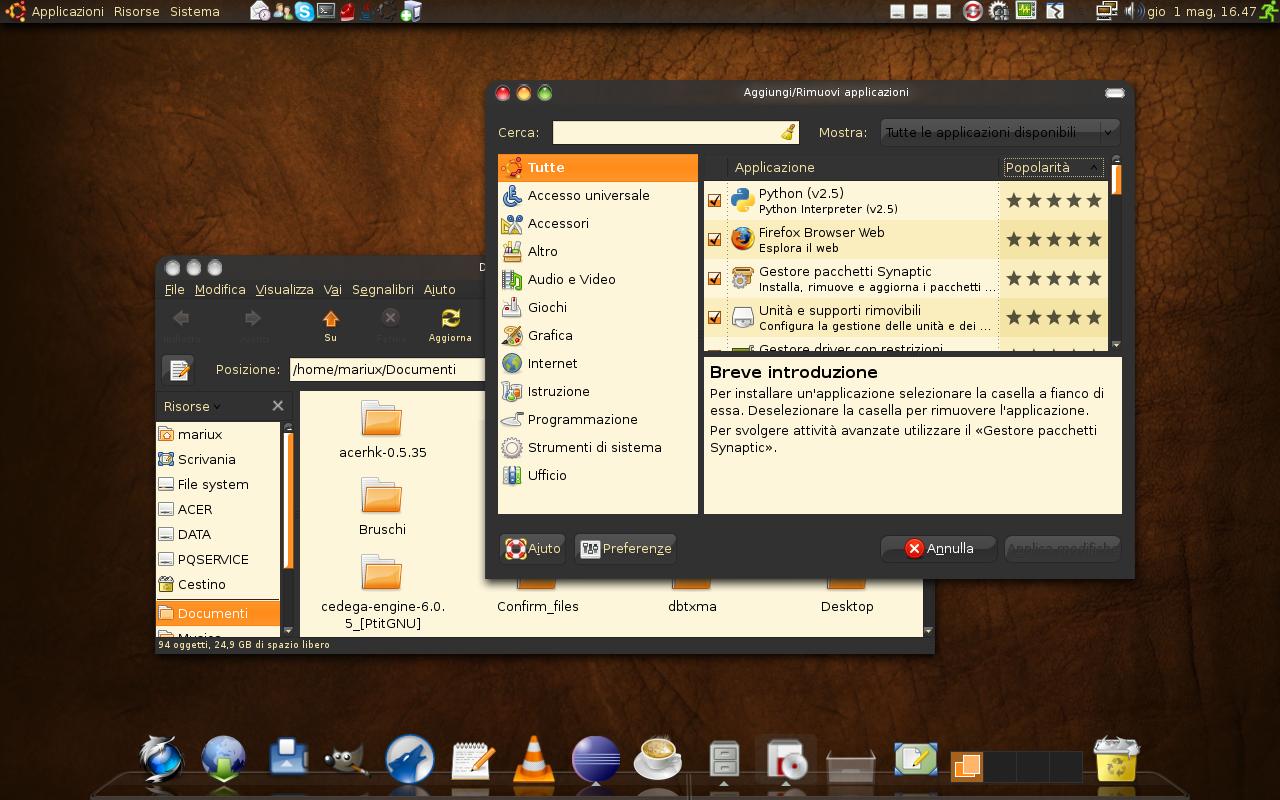Open Scrivania in the side pane

point(218,459)
